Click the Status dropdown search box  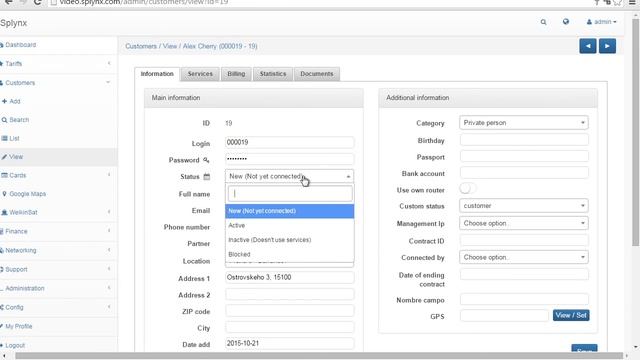point(290,193)
